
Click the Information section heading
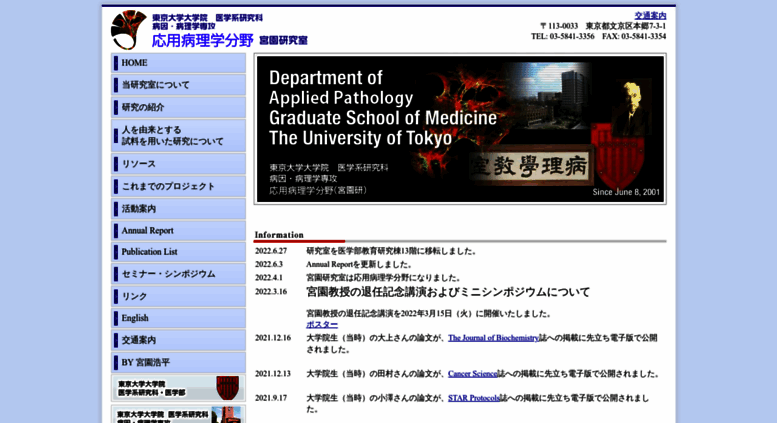279,235
